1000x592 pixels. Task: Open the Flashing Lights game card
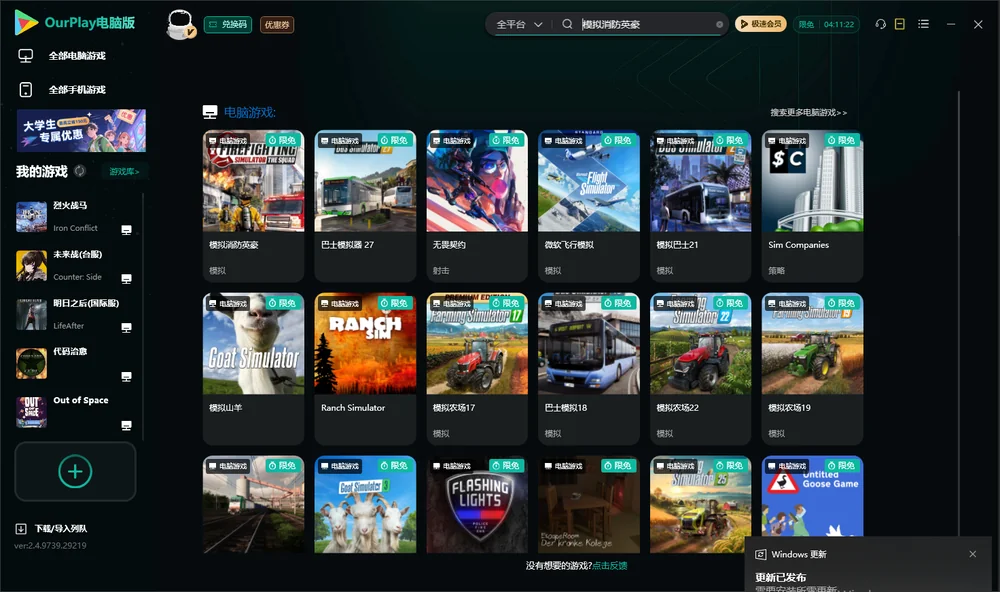477,504
